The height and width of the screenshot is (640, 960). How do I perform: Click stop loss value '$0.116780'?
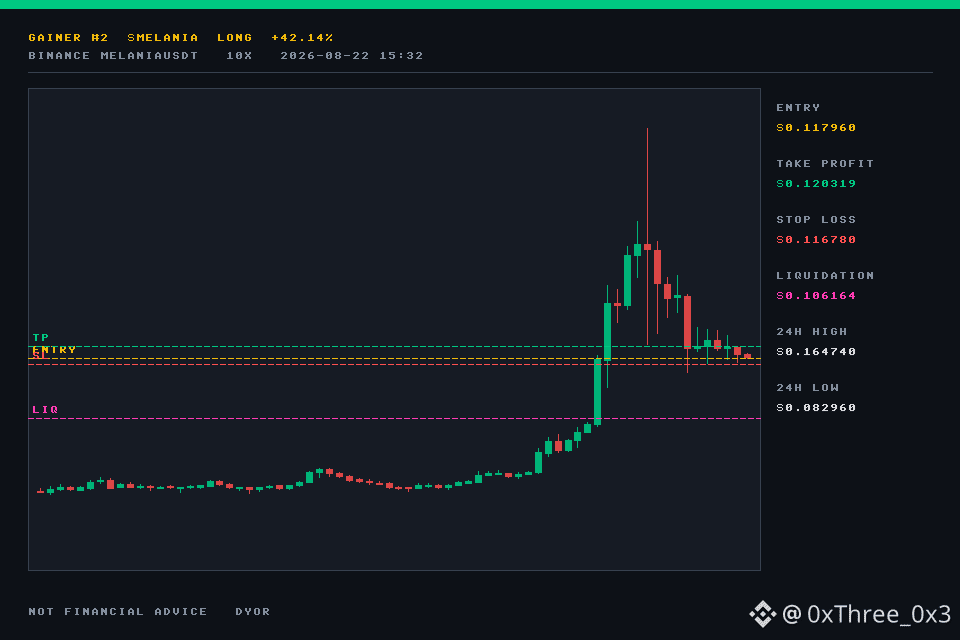click(816, 239)
